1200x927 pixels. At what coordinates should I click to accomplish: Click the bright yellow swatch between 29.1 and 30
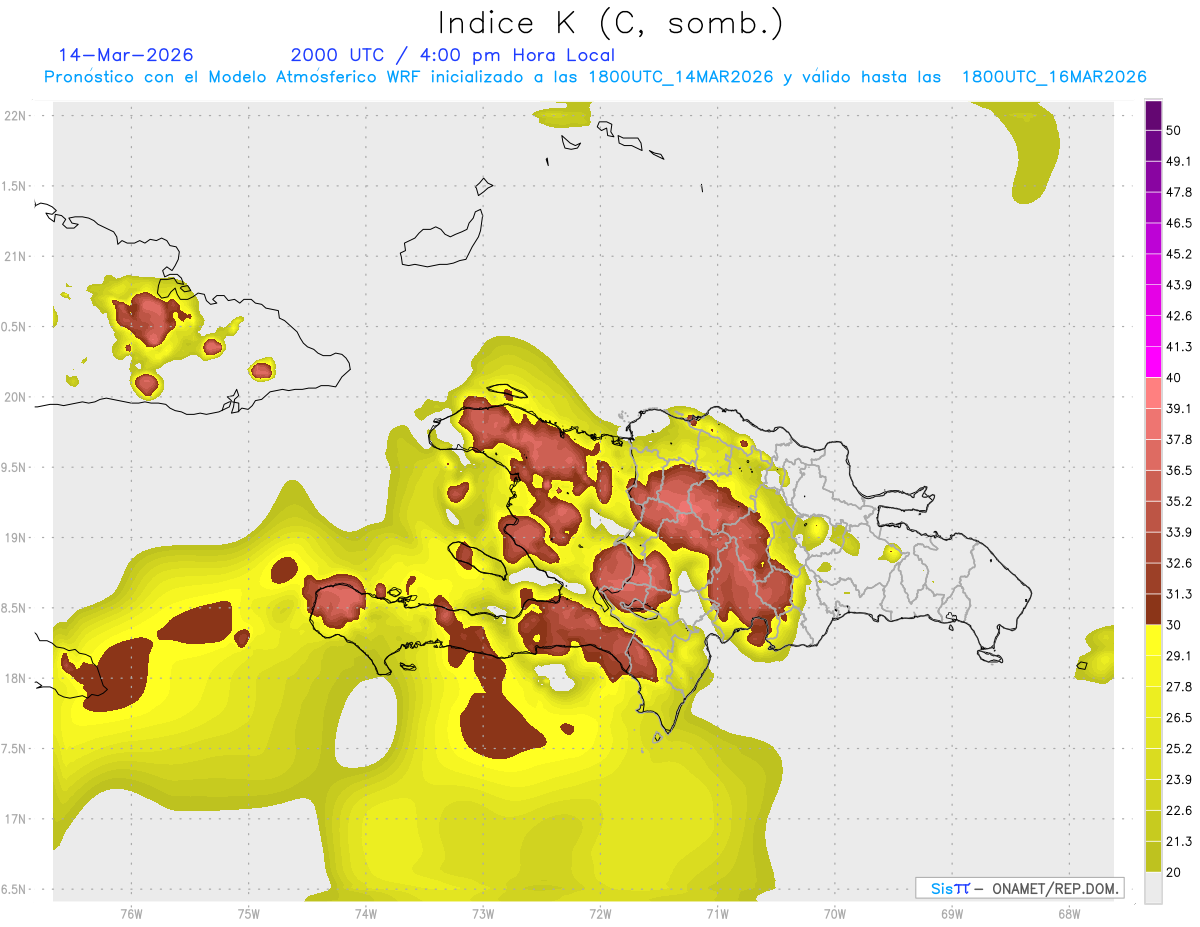coord(1153,640)
